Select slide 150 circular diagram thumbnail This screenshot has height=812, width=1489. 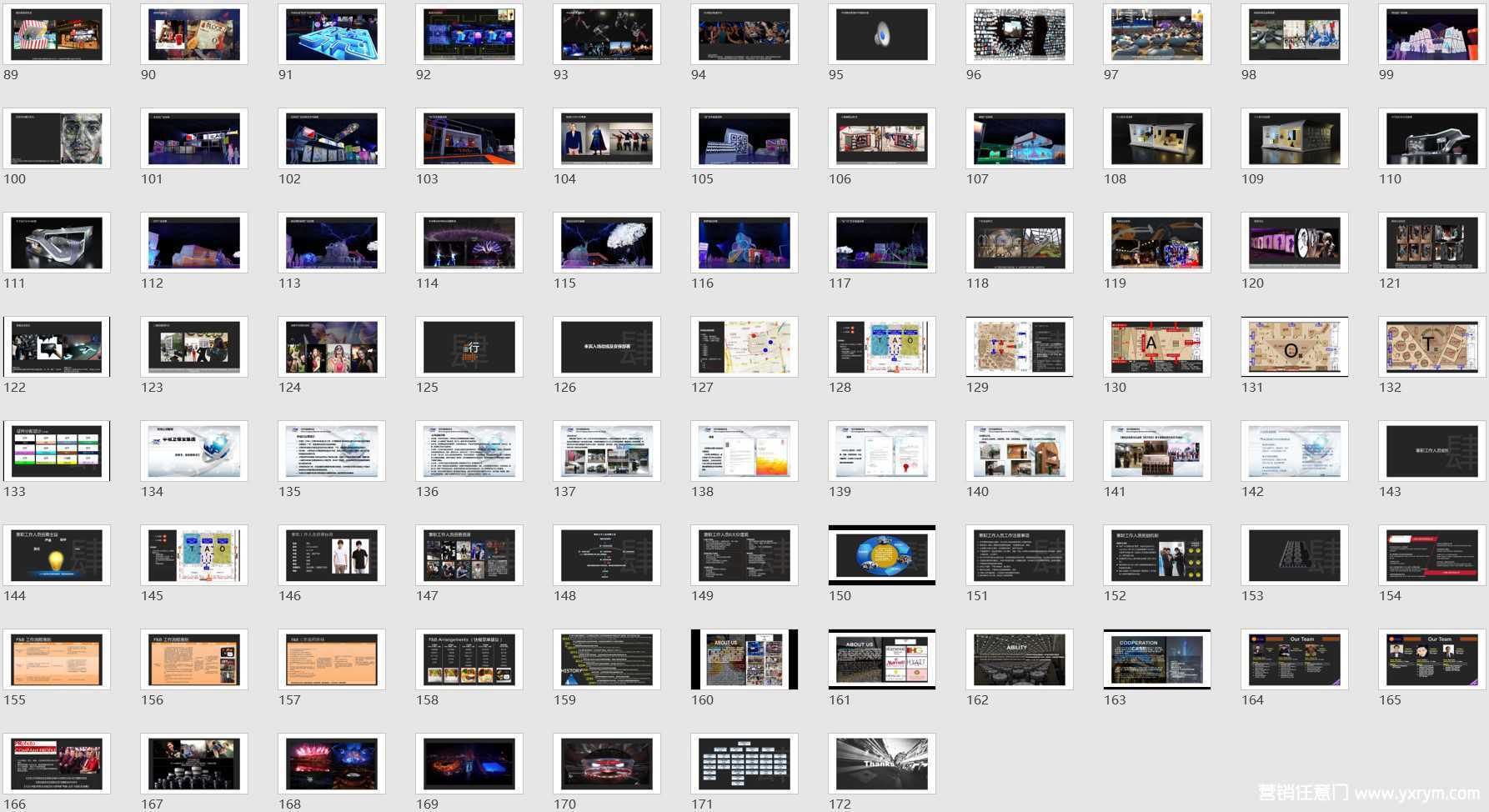click(x=881, y=555)
